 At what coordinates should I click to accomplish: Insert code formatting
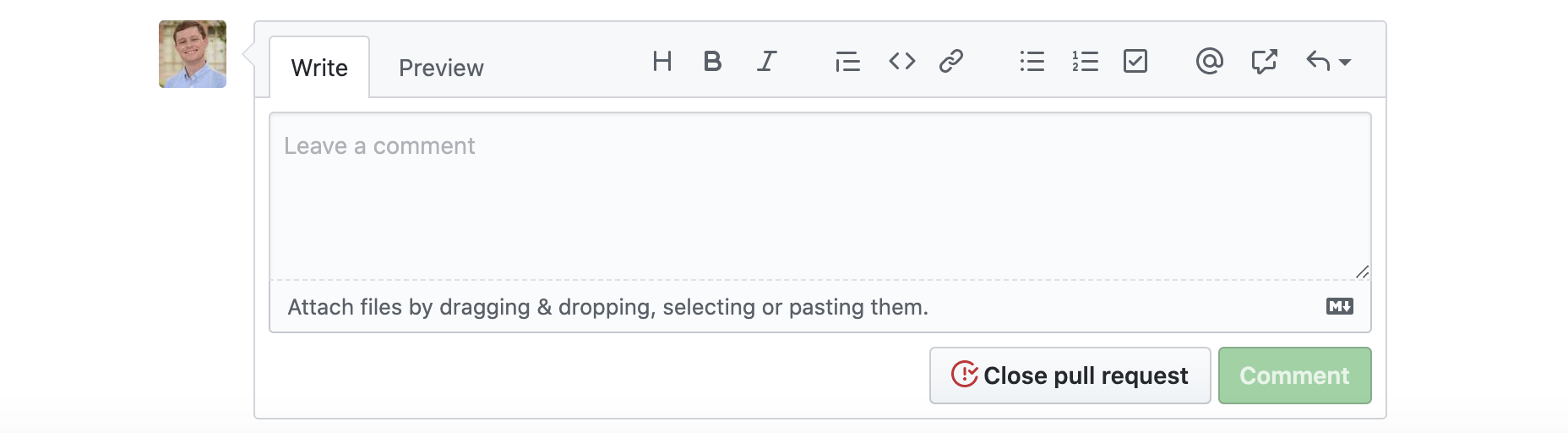901,61
